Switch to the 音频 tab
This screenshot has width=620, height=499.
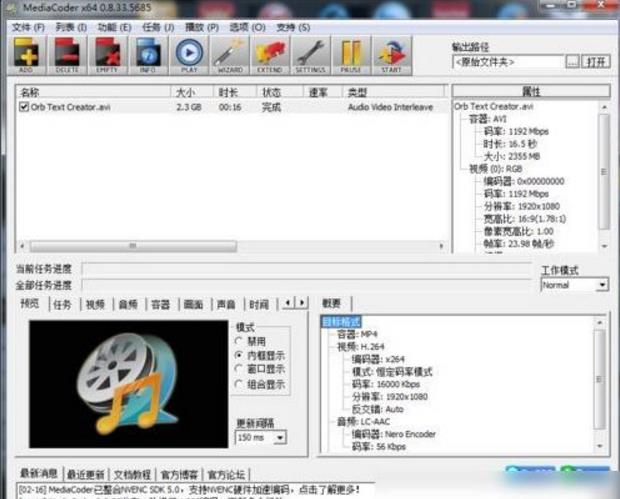(x=128, y=304)
